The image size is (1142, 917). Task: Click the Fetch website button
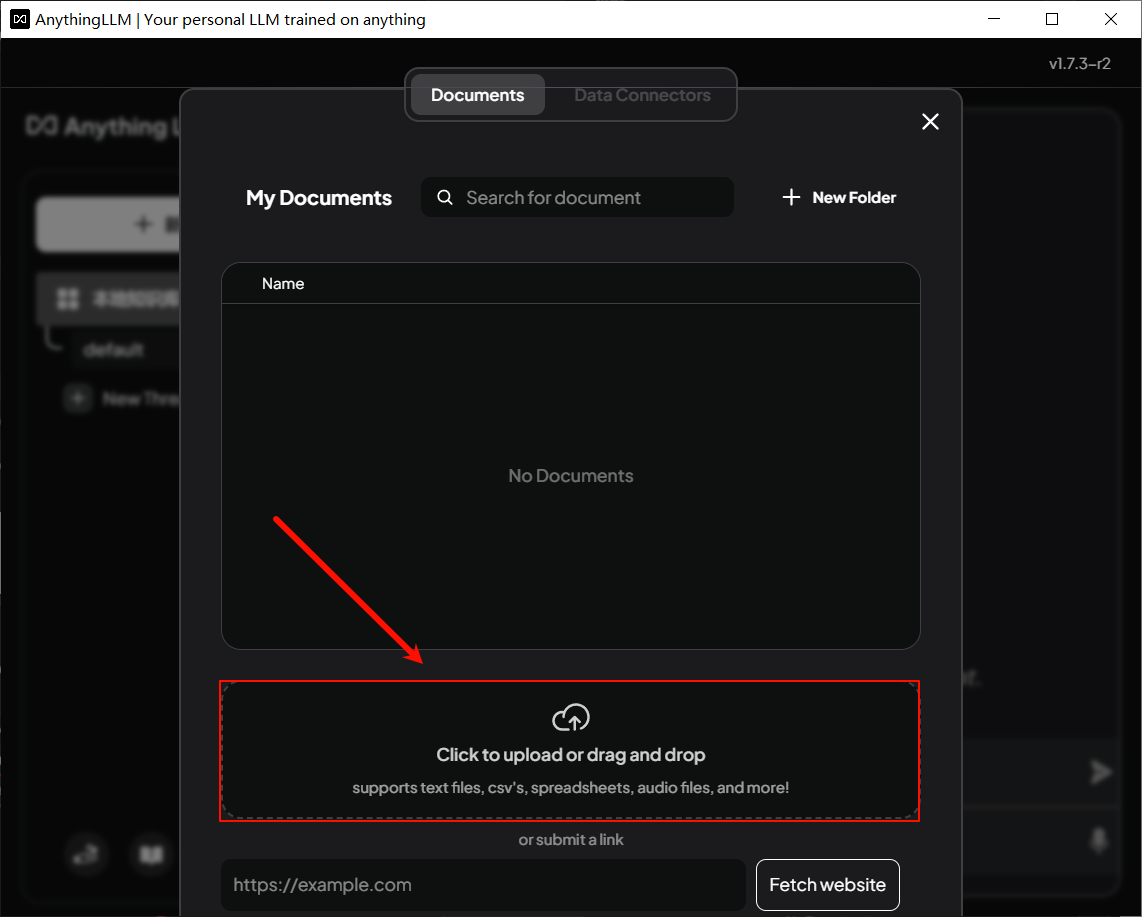coord(827,885)
